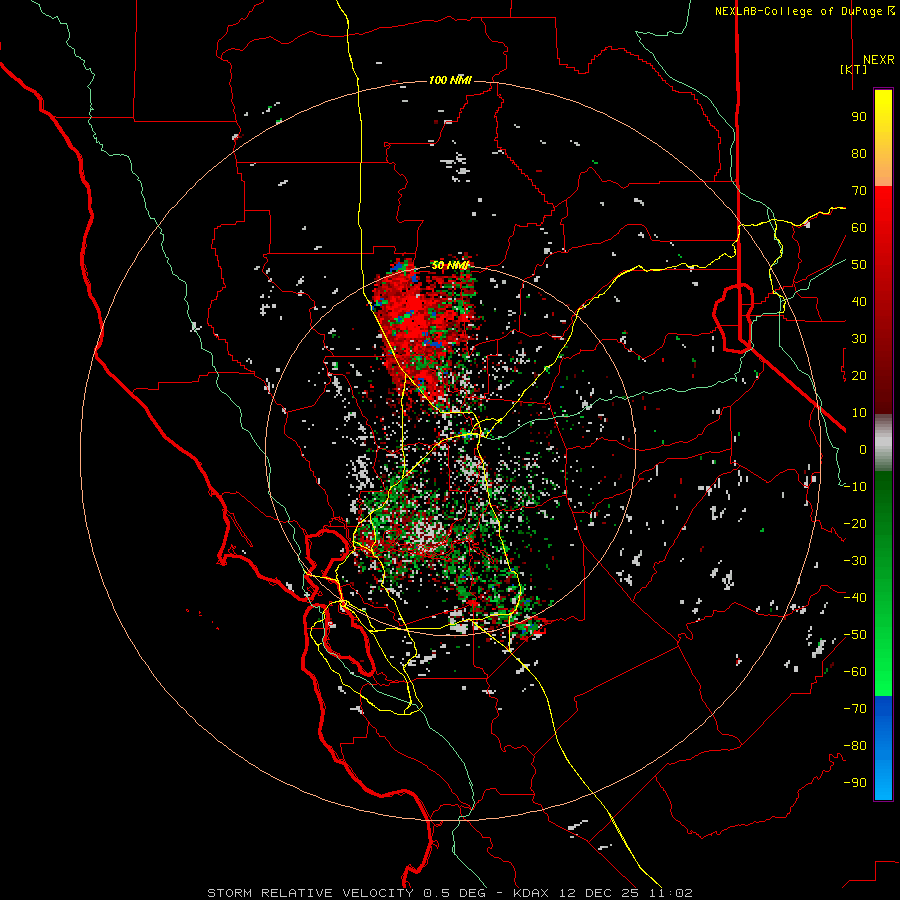Click the positive 10 scale value
Viewport: 900px width, 900px height.
[859, 413]
